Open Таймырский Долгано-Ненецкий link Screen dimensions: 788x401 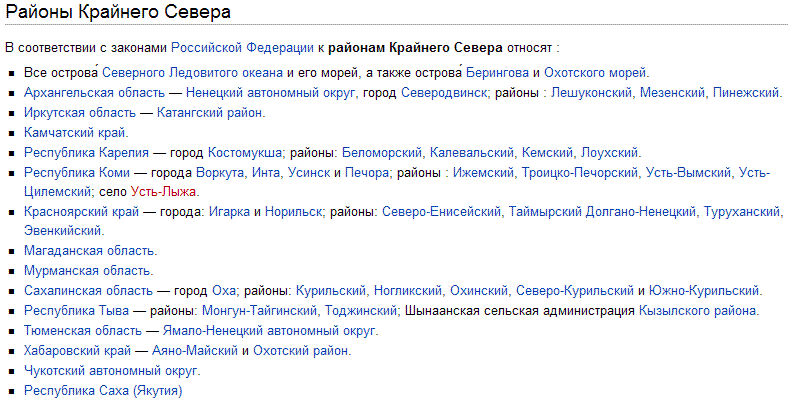tap(602, 212)
